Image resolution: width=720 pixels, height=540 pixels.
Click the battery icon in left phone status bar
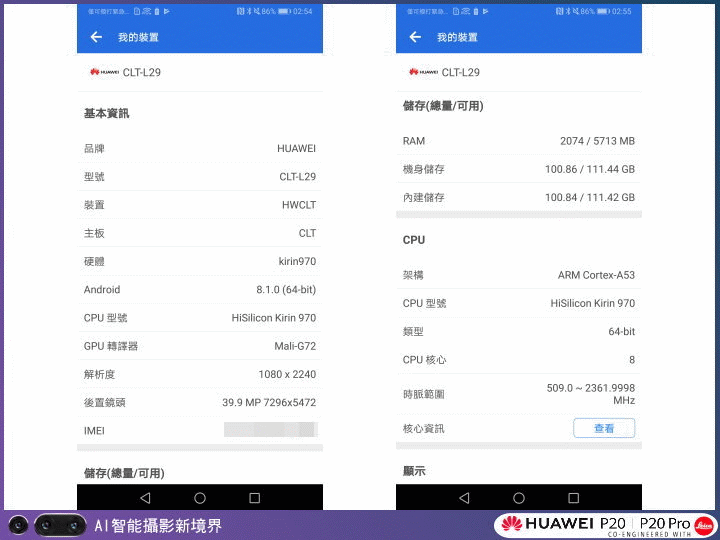point(283,11)
